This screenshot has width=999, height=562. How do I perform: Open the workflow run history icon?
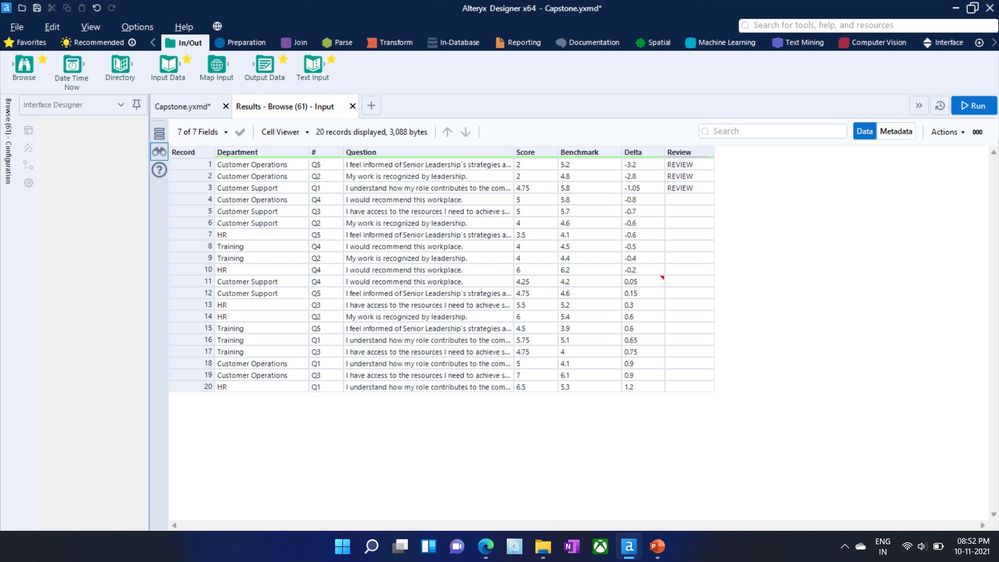coord(939,106)
